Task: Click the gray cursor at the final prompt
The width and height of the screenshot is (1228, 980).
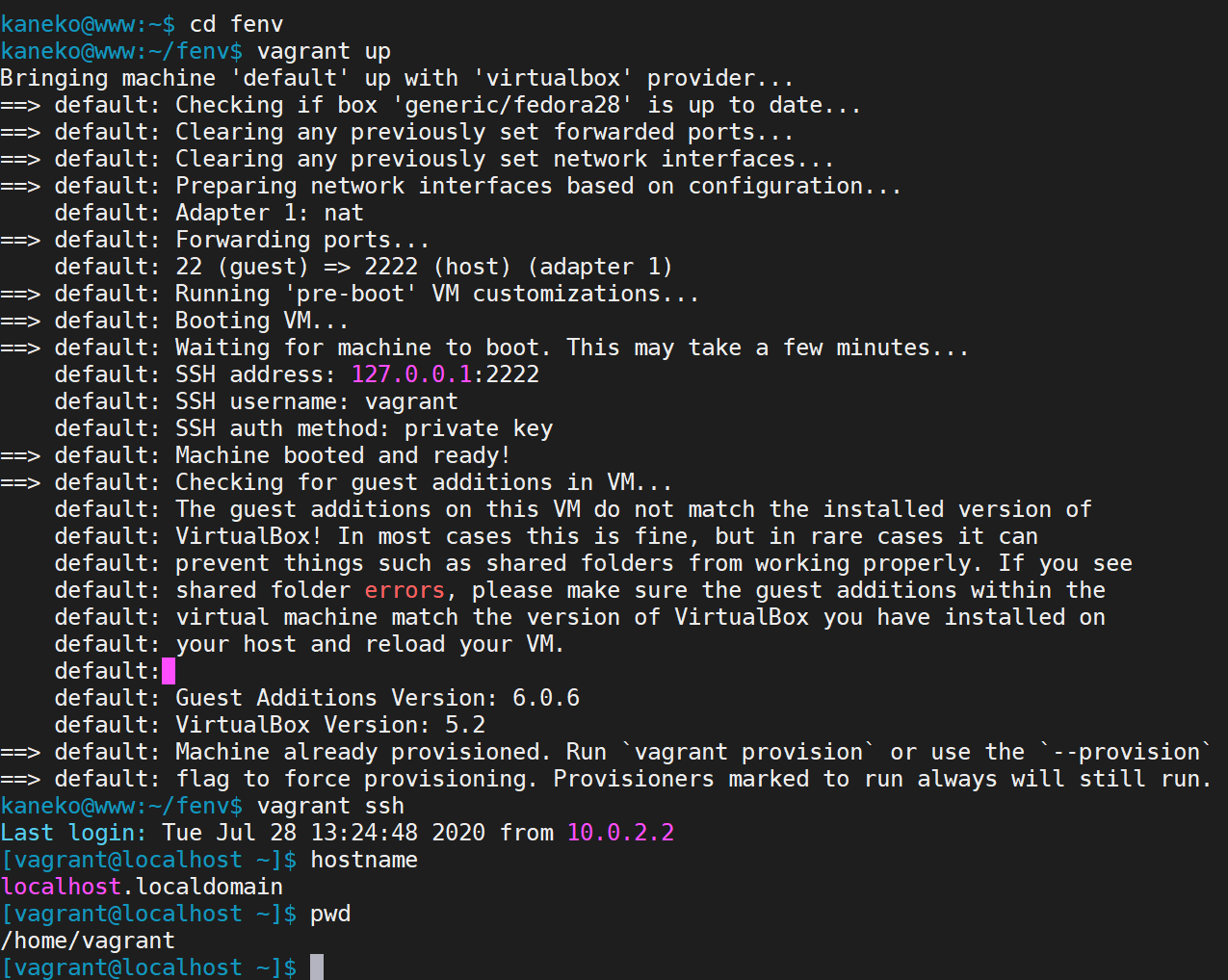Action: pyautogui.click(x=317, y=967)
